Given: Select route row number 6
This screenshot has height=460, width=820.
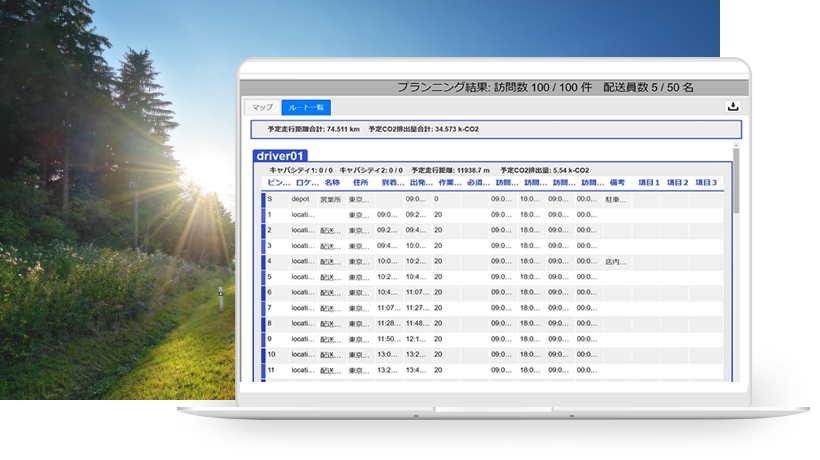Looking at the screenshot, I should (x=493, y=293).
